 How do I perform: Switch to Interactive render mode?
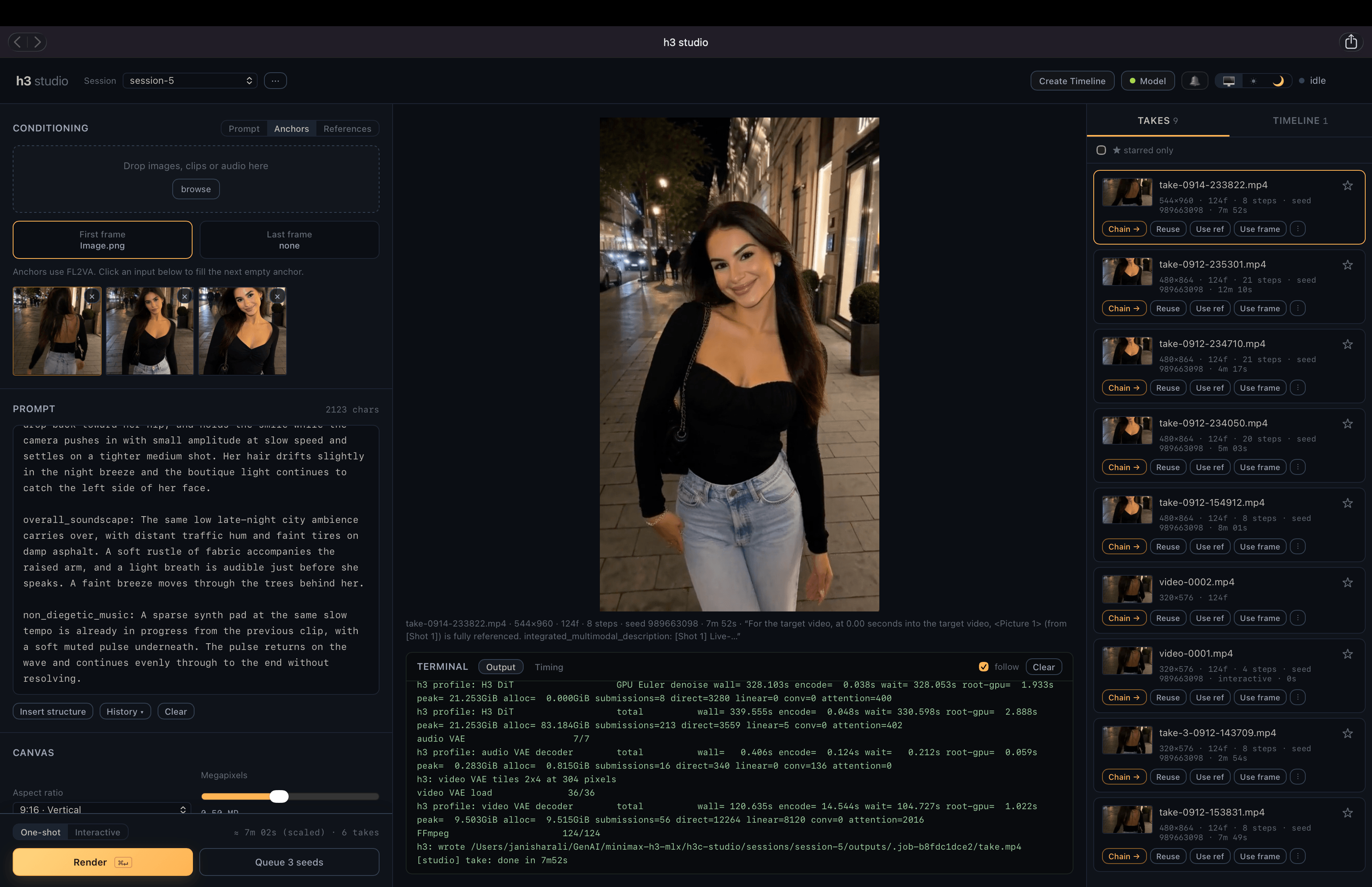click(97, 832)
